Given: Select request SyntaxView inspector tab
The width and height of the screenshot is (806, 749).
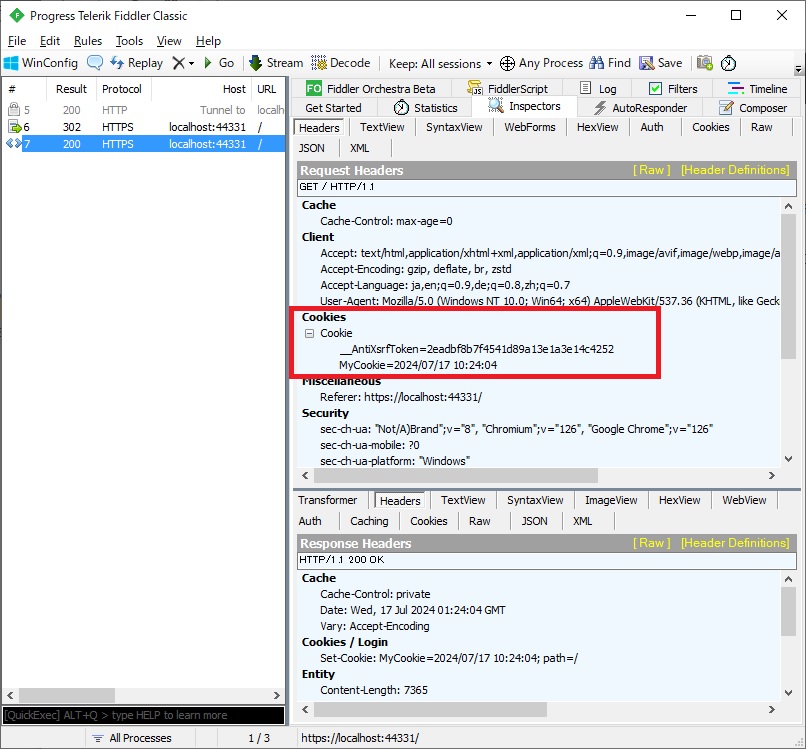Looking at the screenshot, I should coord(454,127).
